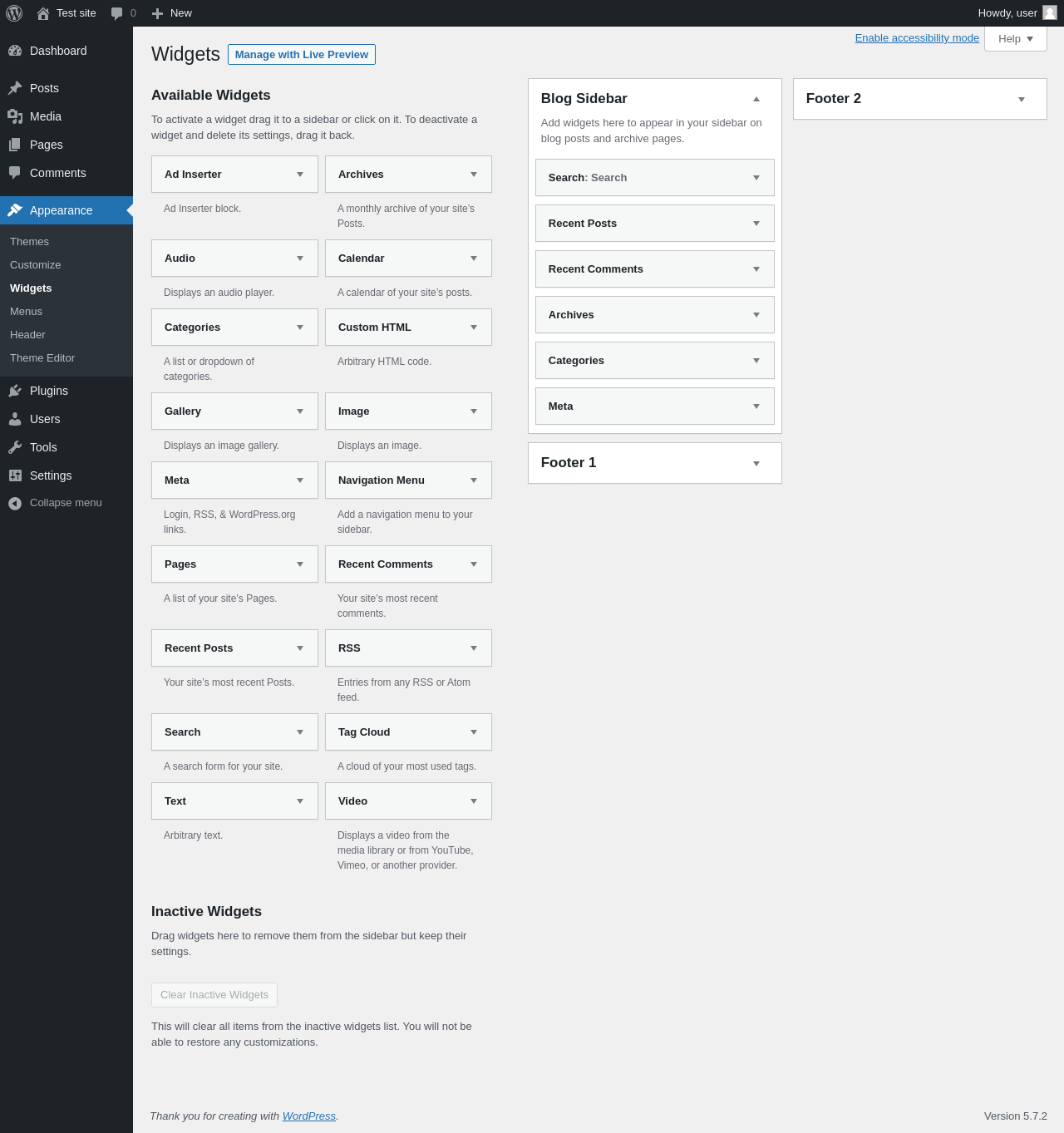Click the Plugins plug icon

click(15, 391)
